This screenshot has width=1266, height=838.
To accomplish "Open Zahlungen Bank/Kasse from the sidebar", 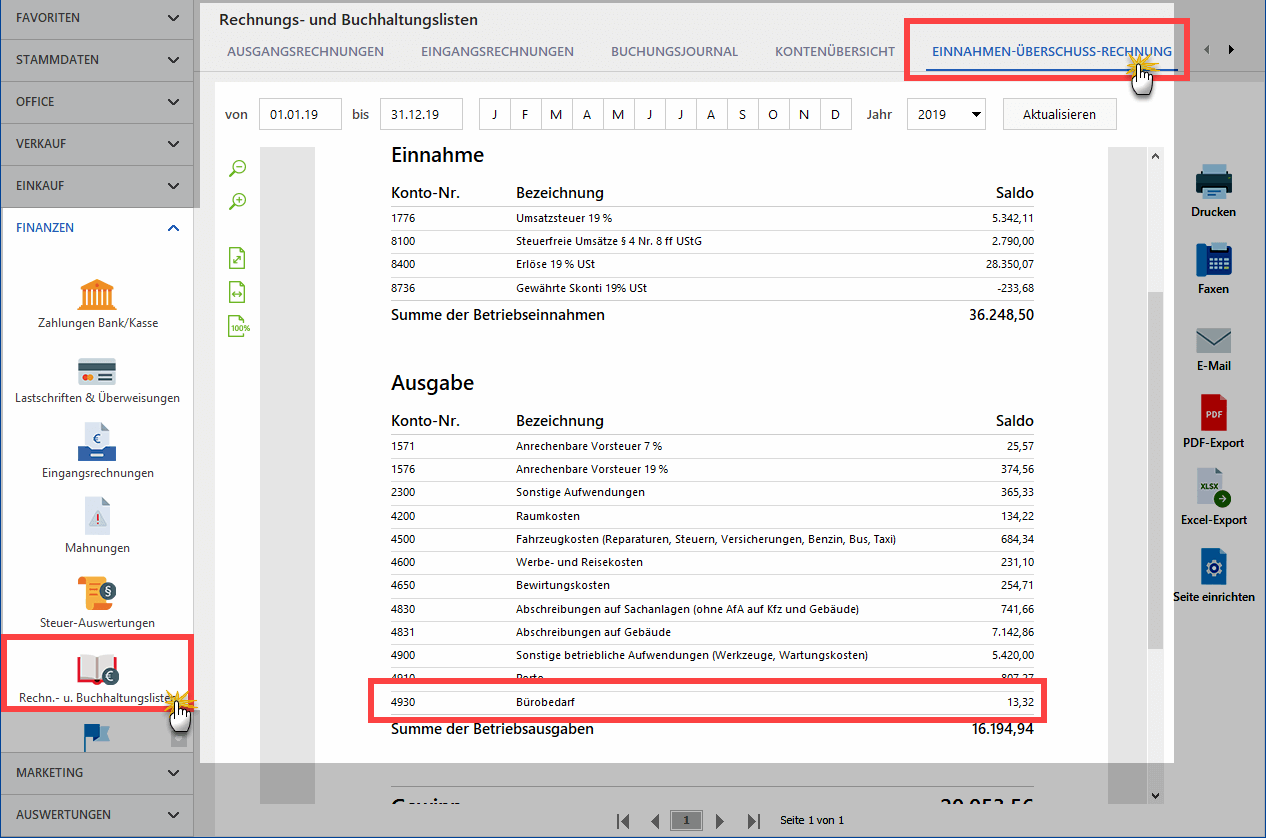I will (x=97, y=305).
